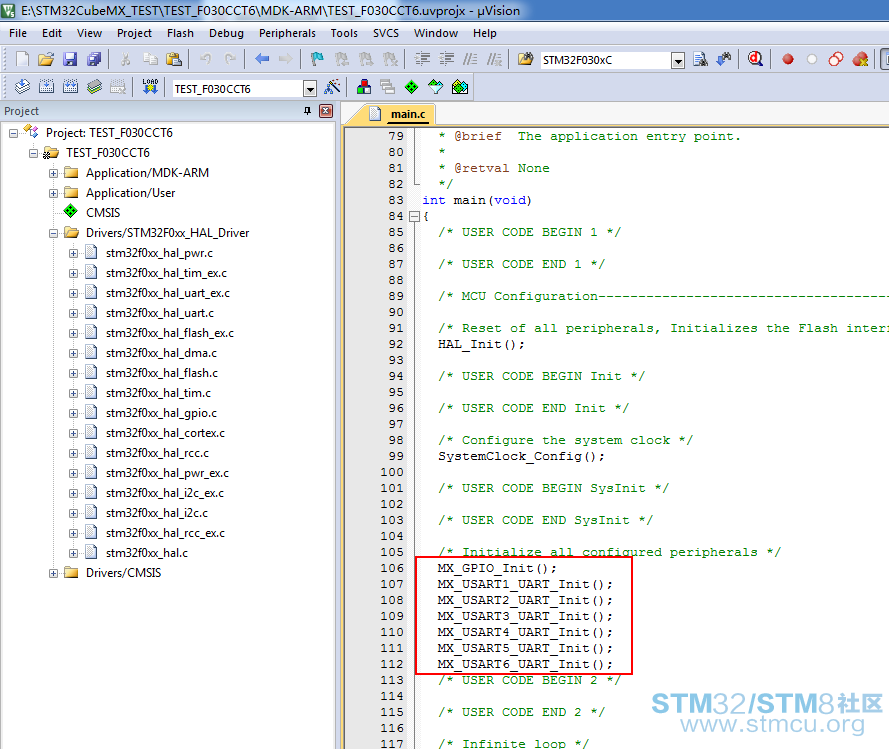This screenshot has width=889, height=749.
Task: Open the File menu
Action: click(x=18, y=33)
